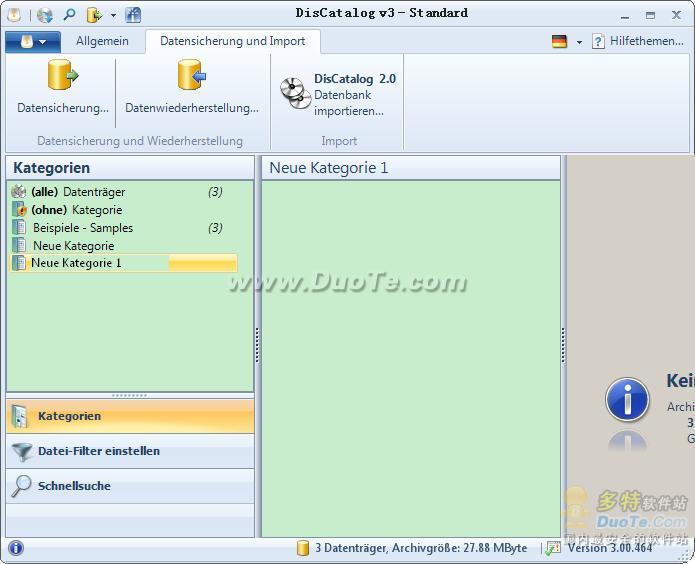Click the blue app icon in quick toolbar
The width and height of the screenshot is (695, 564).
coord(133,15)
